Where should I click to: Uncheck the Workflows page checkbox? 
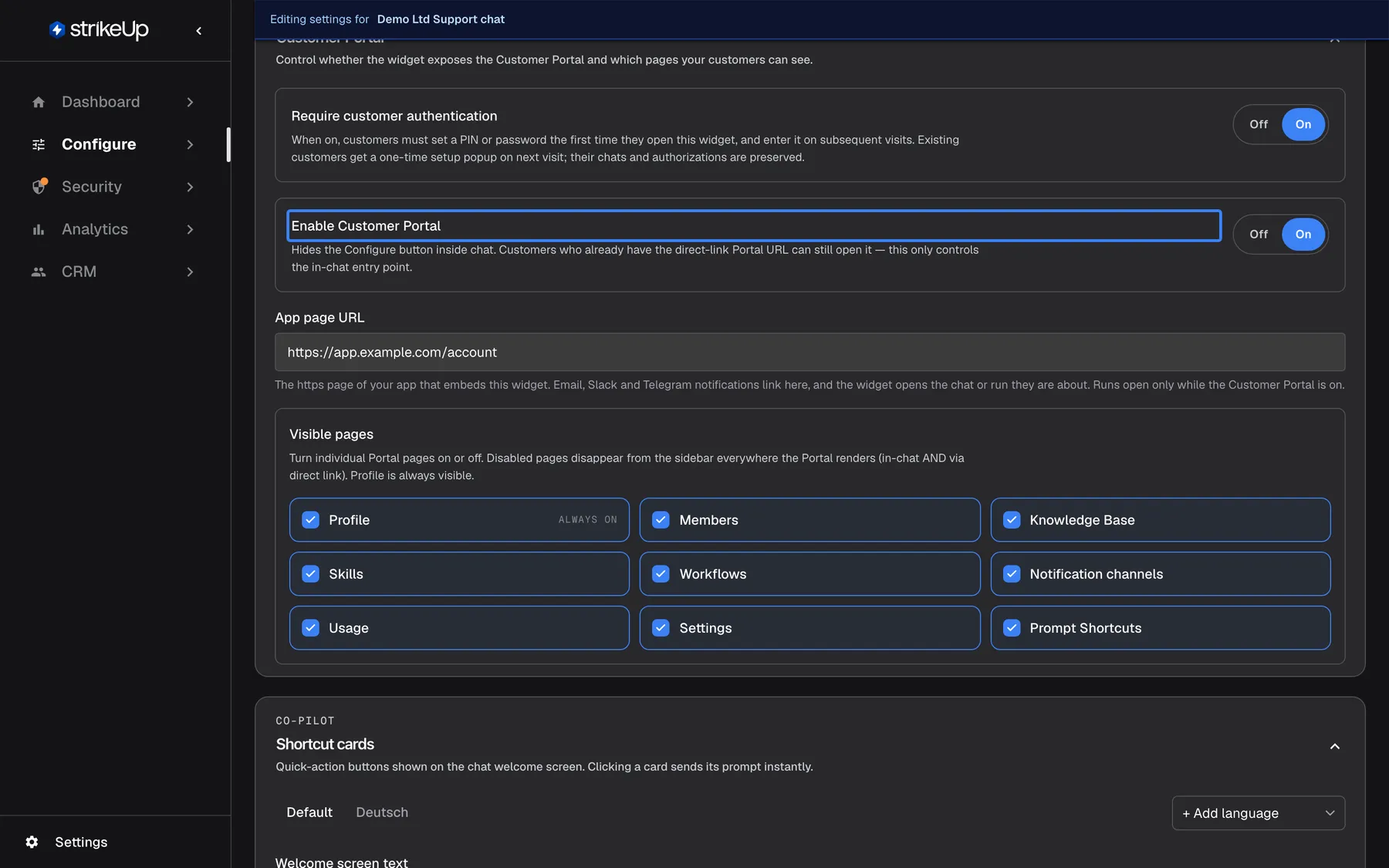pos(661,574)
